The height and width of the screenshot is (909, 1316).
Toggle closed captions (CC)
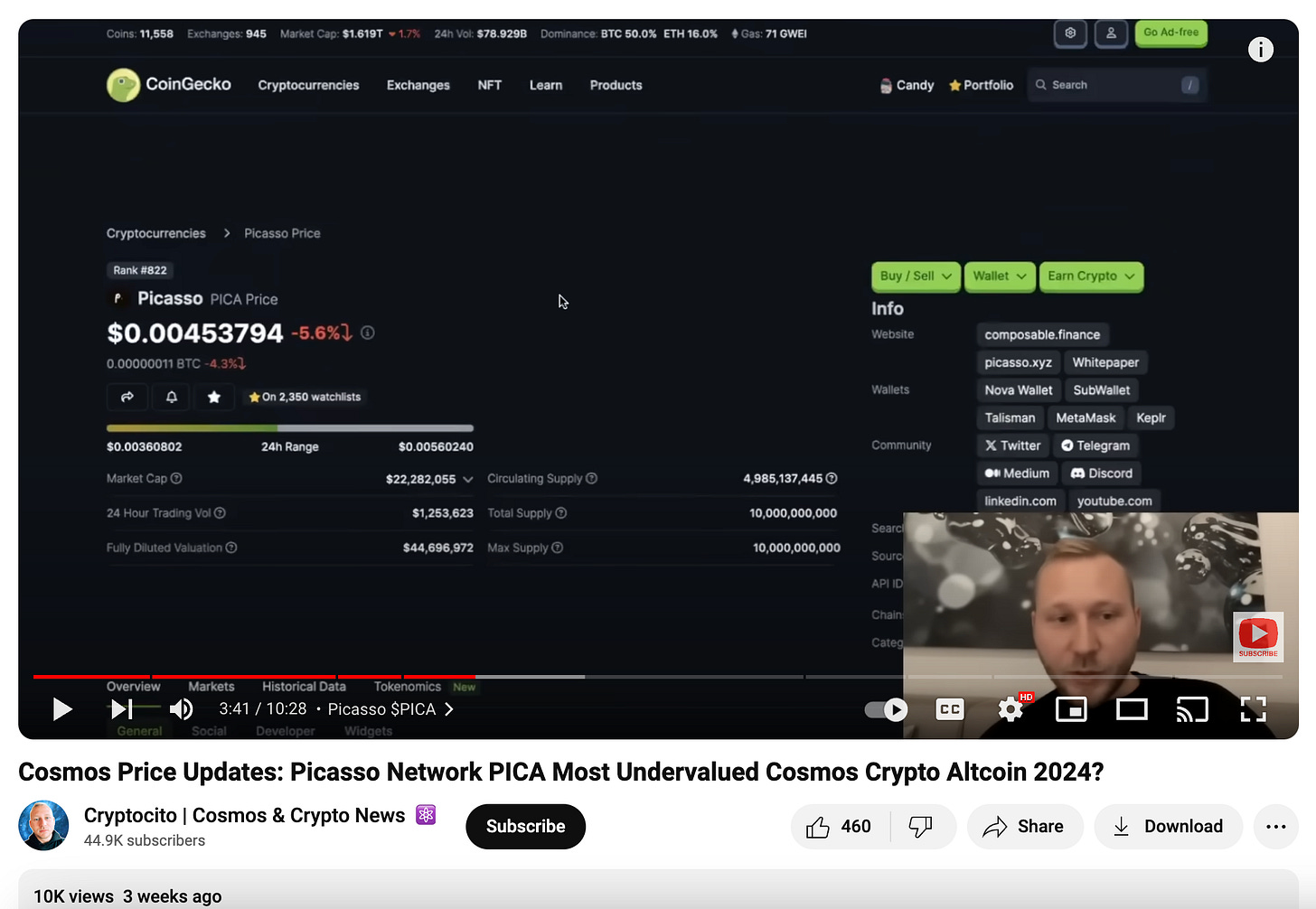click(950, 709)
